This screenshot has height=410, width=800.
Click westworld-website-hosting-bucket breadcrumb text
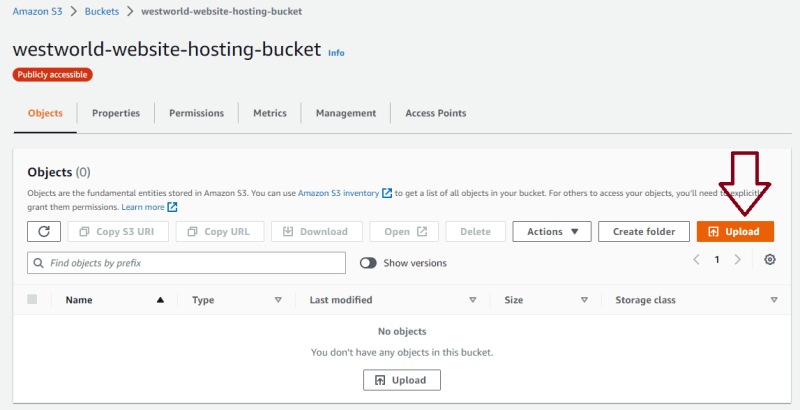[x=221, y=11]
